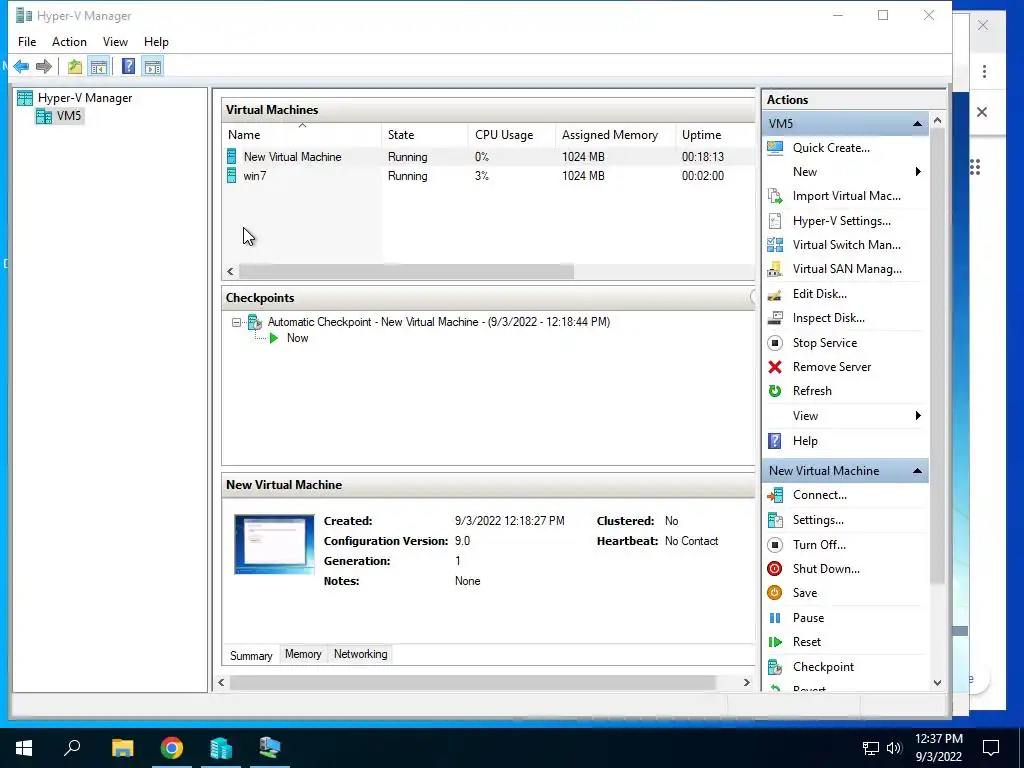This screenshot has height=768, width=1024.
Task: Select the win7 virtual machine row
Action: coord(488,176)
